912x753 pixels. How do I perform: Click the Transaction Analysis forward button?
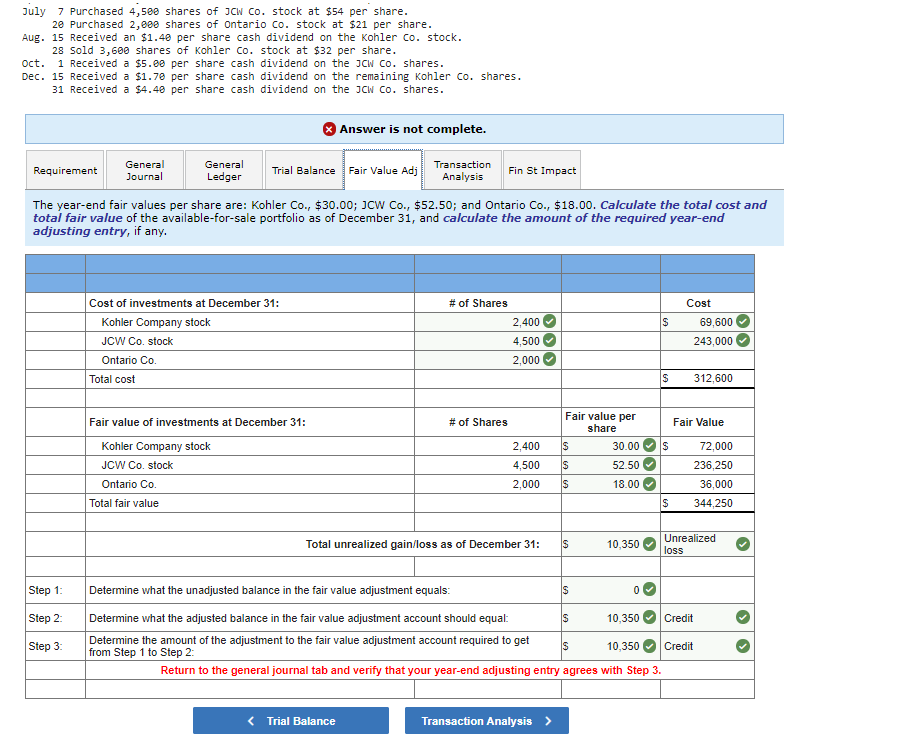(x=486, y=720)
